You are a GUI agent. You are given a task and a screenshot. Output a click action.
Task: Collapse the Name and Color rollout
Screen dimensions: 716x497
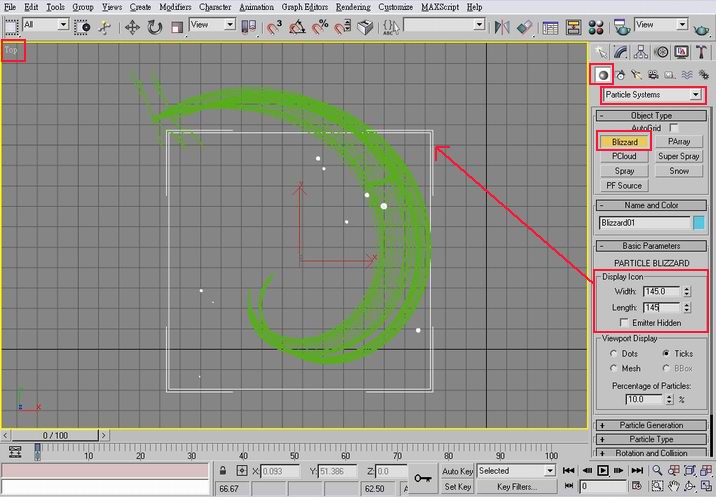pyautogui.click(x=652, y=205)
